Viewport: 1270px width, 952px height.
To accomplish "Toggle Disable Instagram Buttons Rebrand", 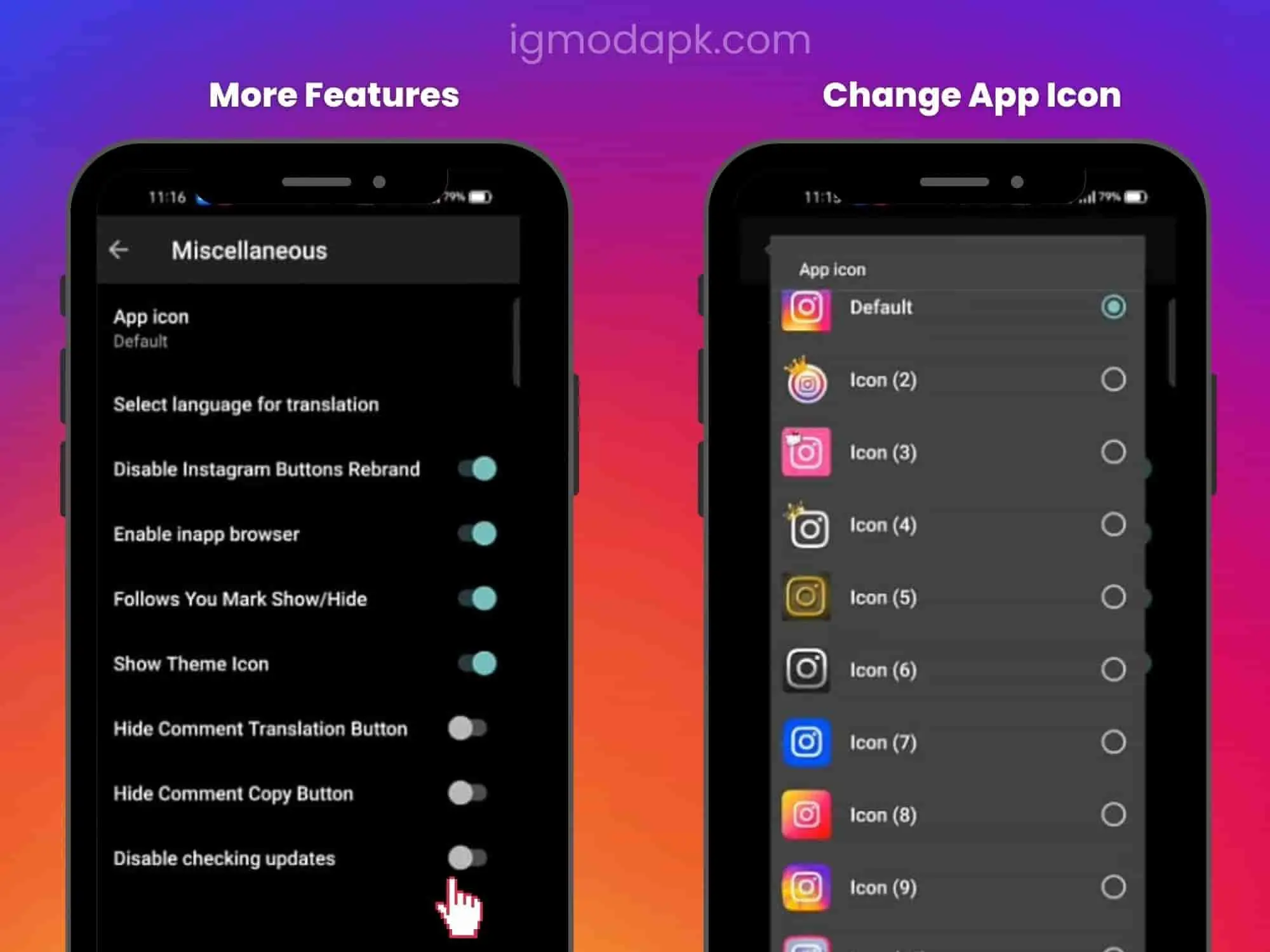I will tap(478, 469).
